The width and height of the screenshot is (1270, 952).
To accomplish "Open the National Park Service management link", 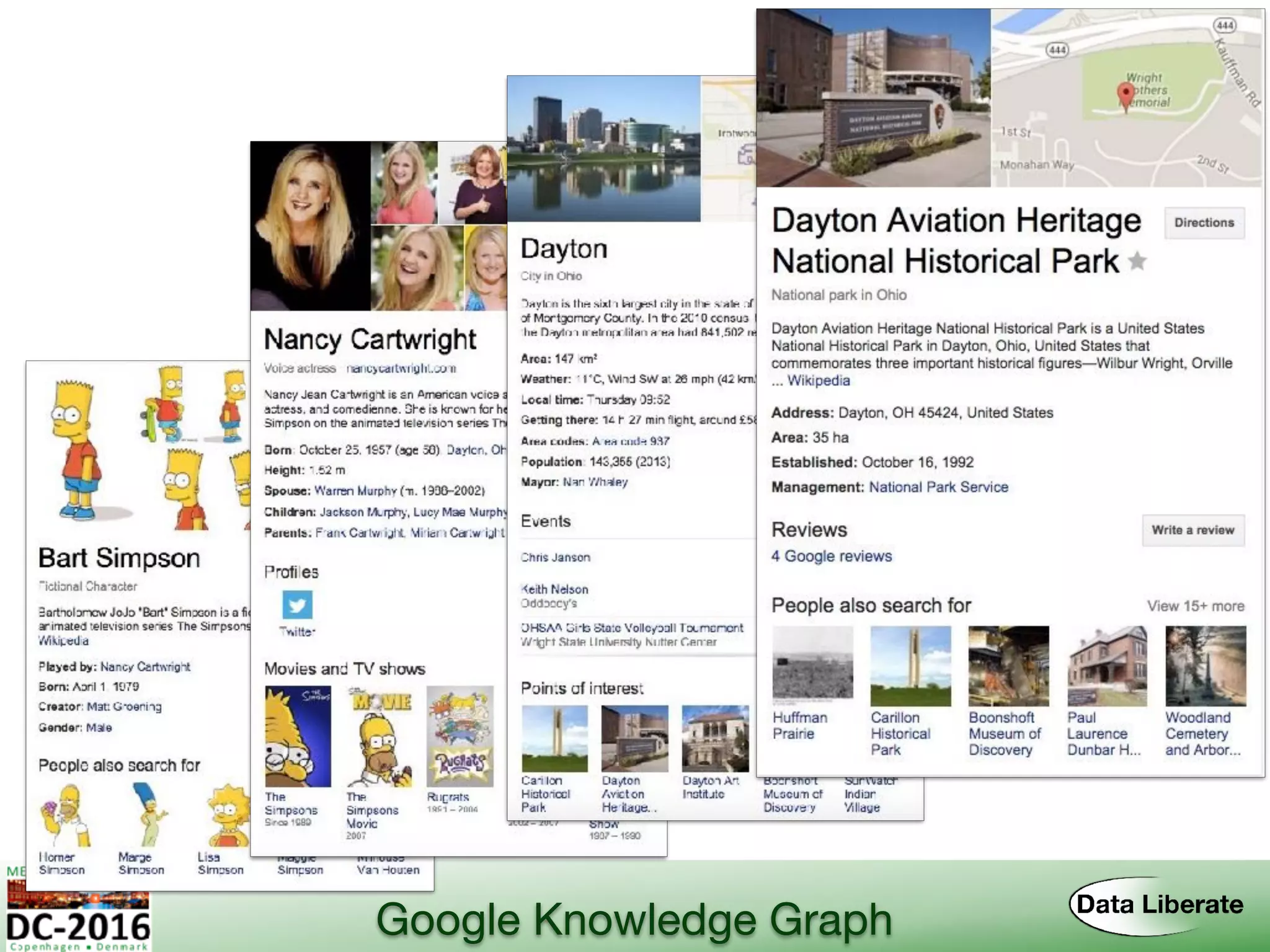I will tap(938, 487).
